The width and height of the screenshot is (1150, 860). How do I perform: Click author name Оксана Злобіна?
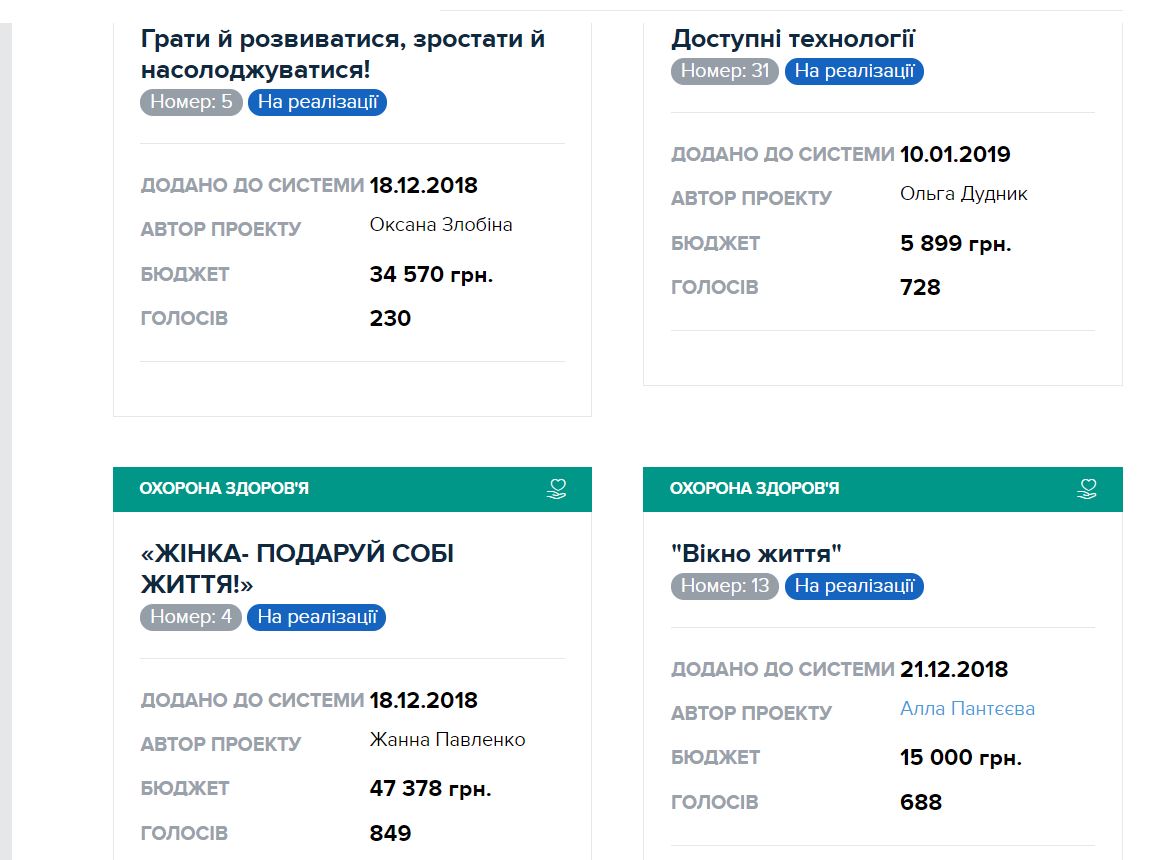[x=441, y=225]
